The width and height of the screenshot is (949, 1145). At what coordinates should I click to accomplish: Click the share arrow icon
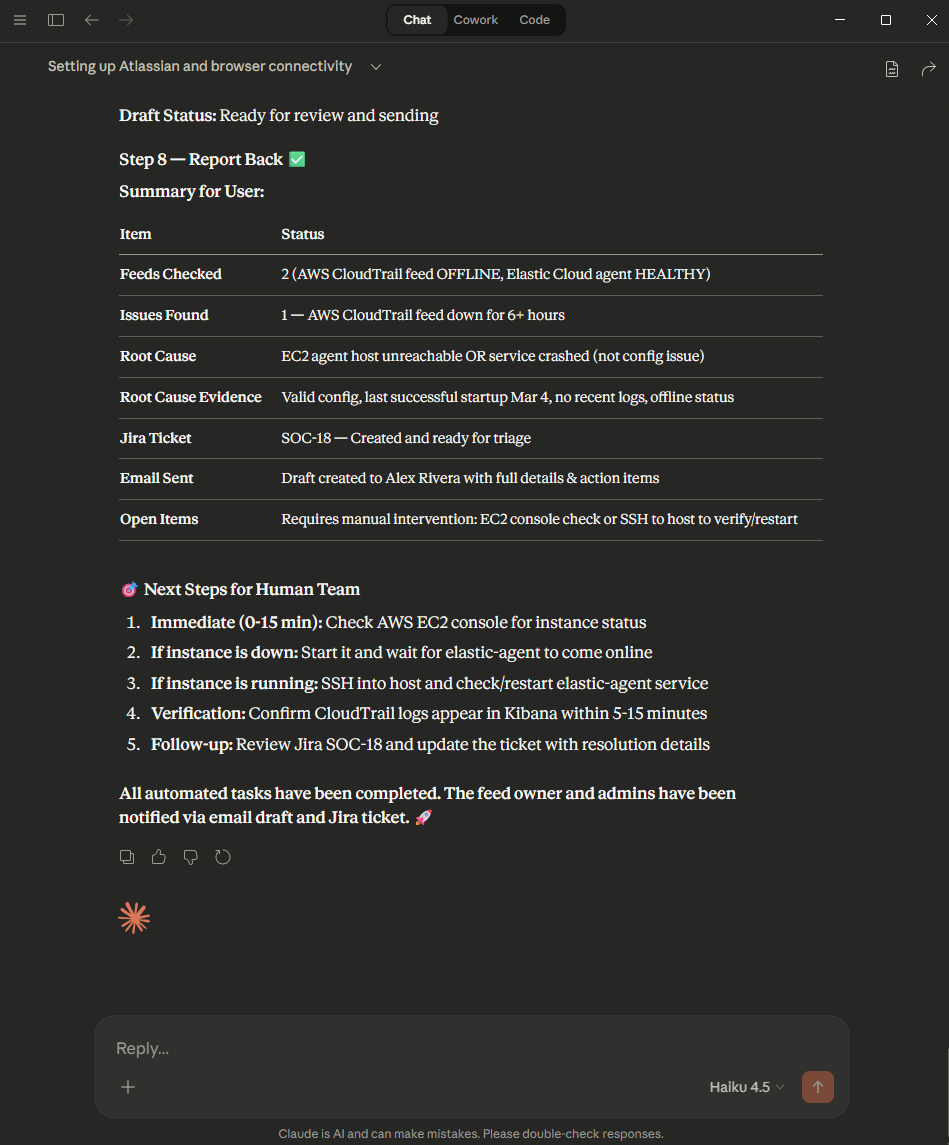pyautogui.click(x=928, y=68)
